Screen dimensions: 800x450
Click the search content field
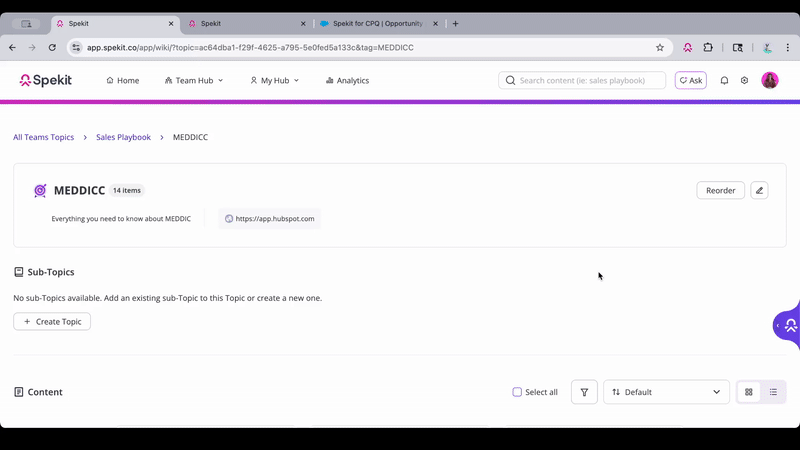582,80
